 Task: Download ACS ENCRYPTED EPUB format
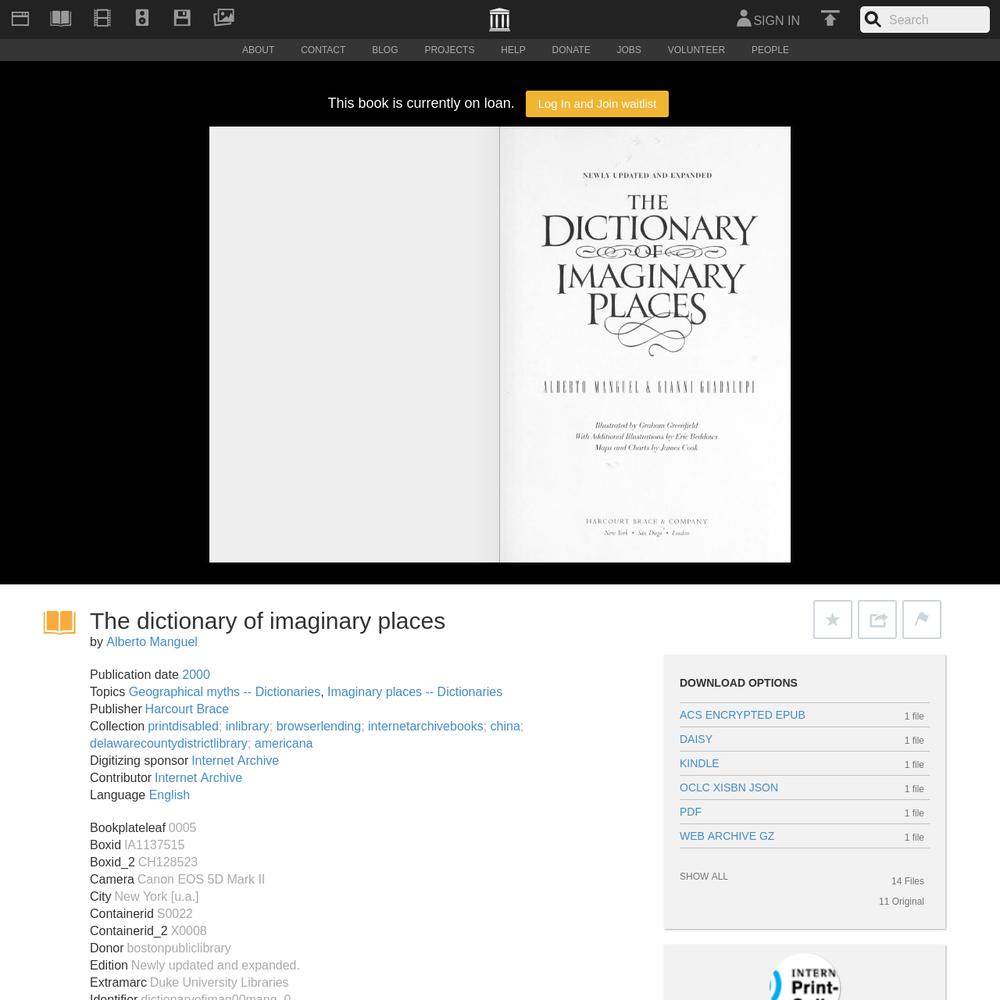pyautogui.click(x=742, y=715)
